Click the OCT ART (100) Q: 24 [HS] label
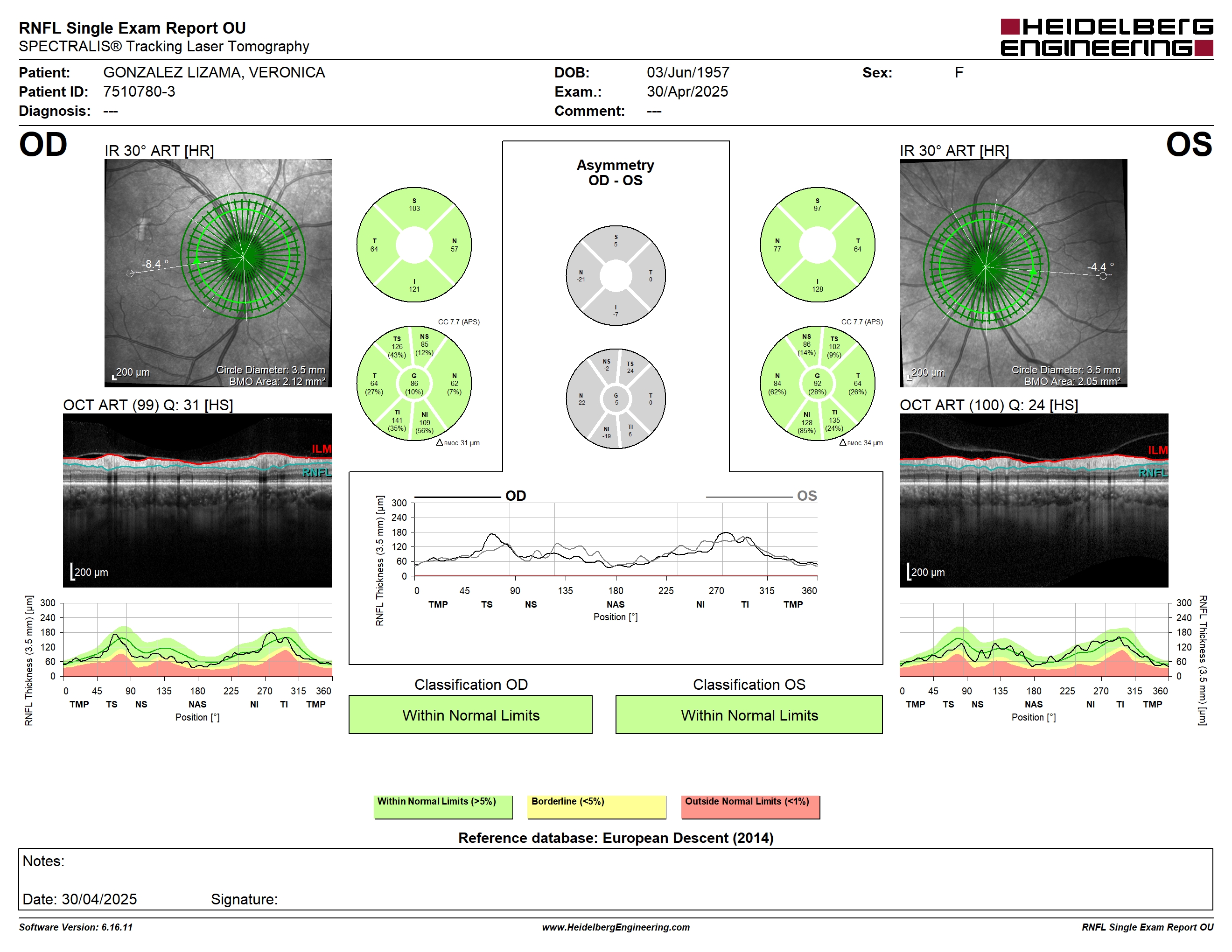This screenshot has height=952, width=1232. click(988, 405)
